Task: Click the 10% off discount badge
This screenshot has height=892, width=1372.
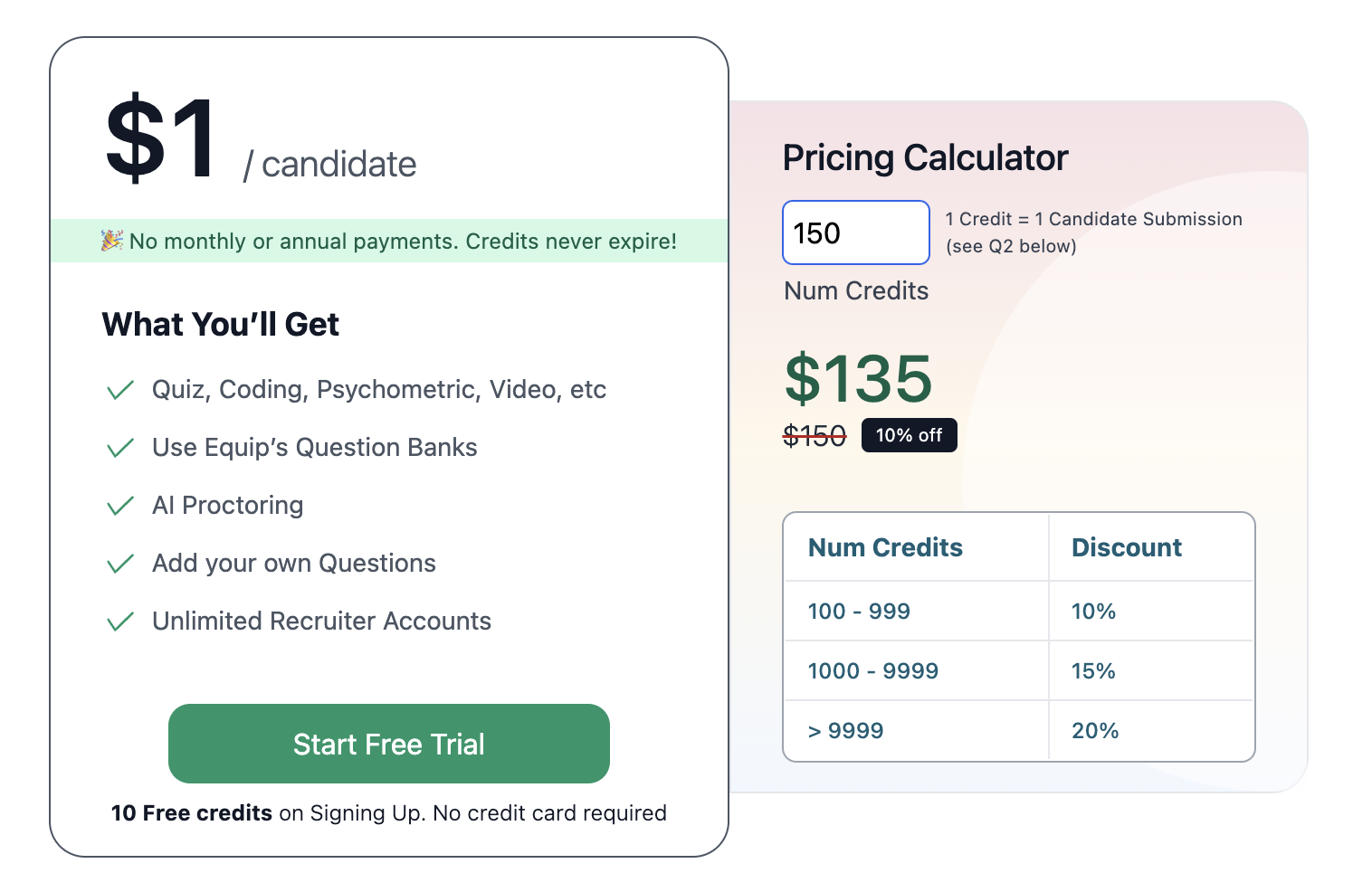Action: (909, 435)
